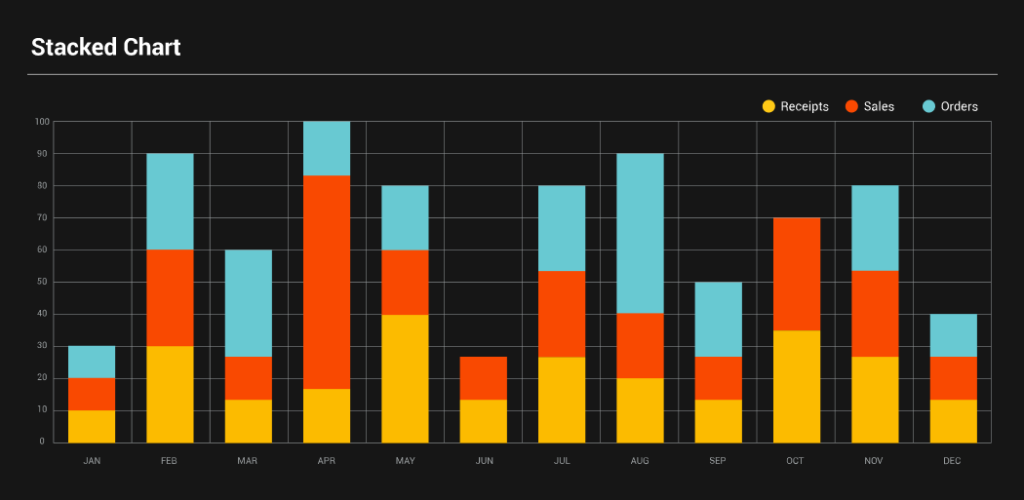Screen dimensions: 1024x500
Task: Click the teal Orders segment in MAR
Action: tap(248, 303)
